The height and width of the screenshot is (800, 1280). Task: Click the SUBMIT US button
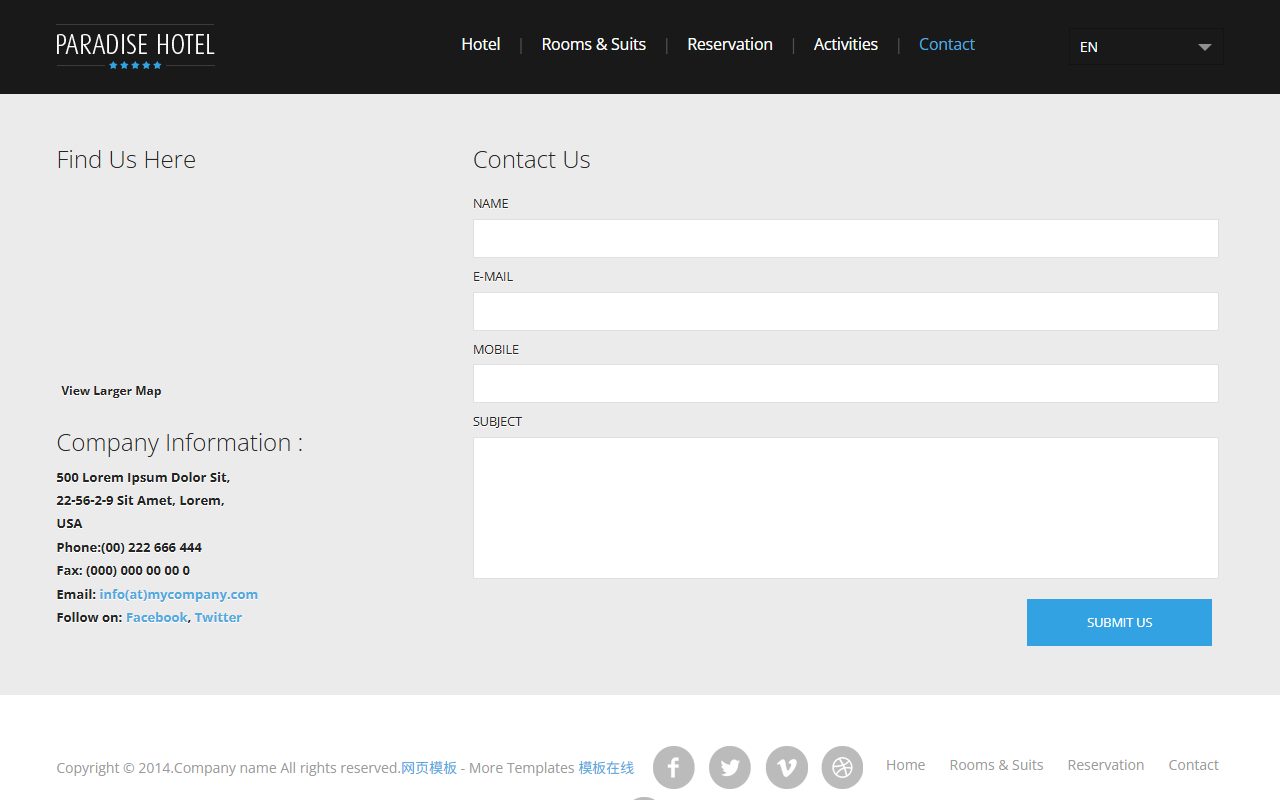click(1119, 622)
